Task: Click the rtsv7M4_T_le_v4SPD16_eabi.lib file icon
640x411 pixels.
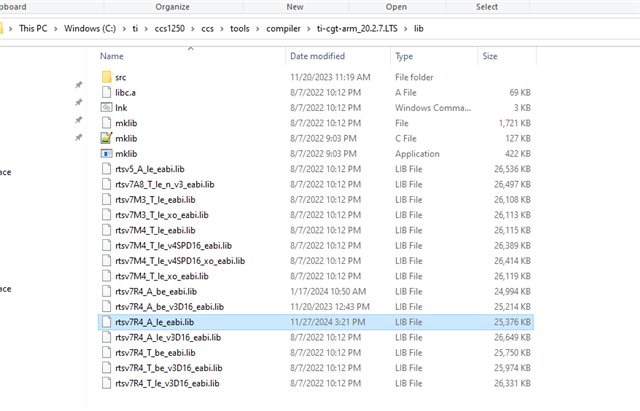Action: (107, 246)
